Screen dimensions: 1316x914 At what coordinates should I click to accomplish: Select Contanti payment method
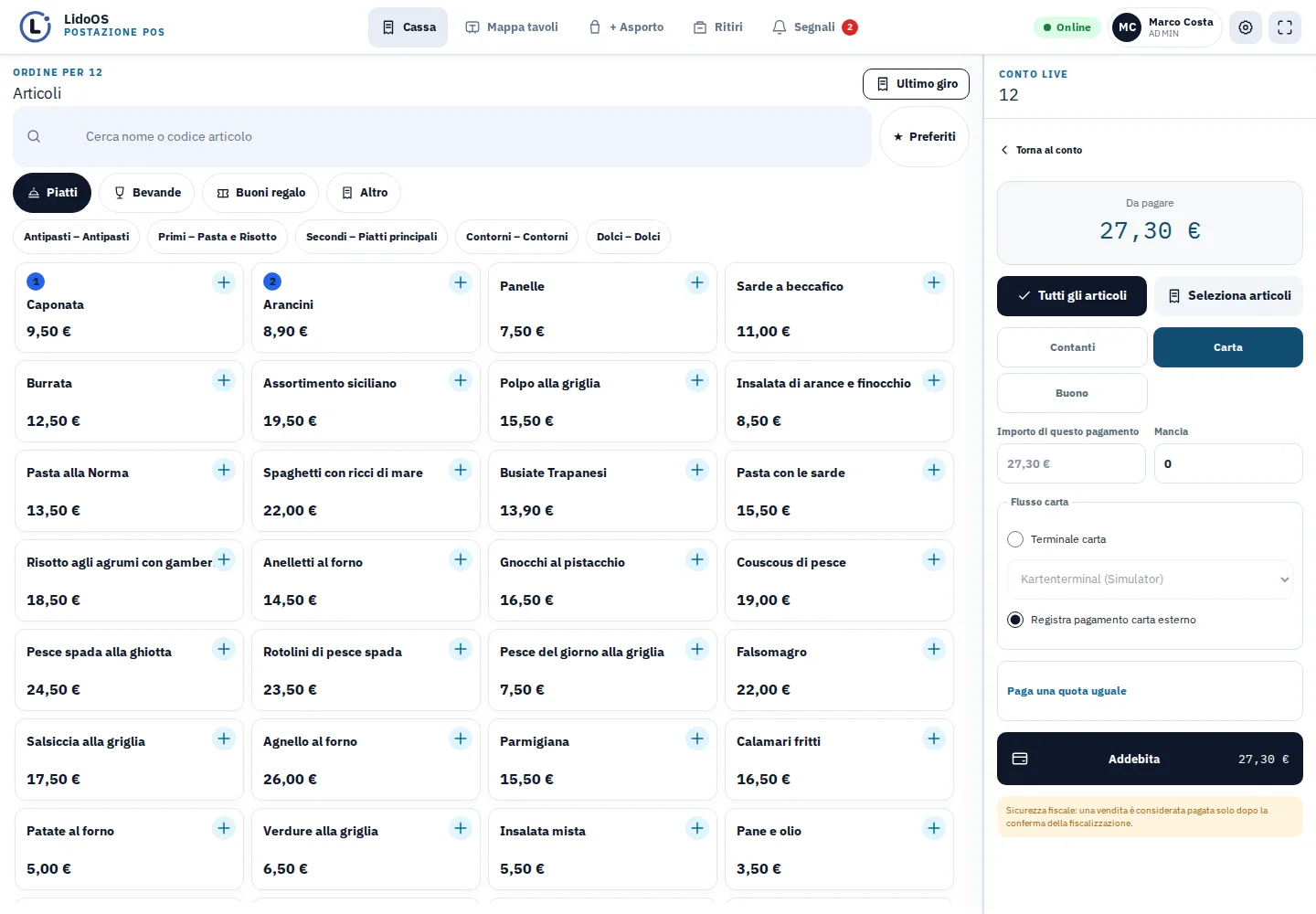click(1072, 347)
